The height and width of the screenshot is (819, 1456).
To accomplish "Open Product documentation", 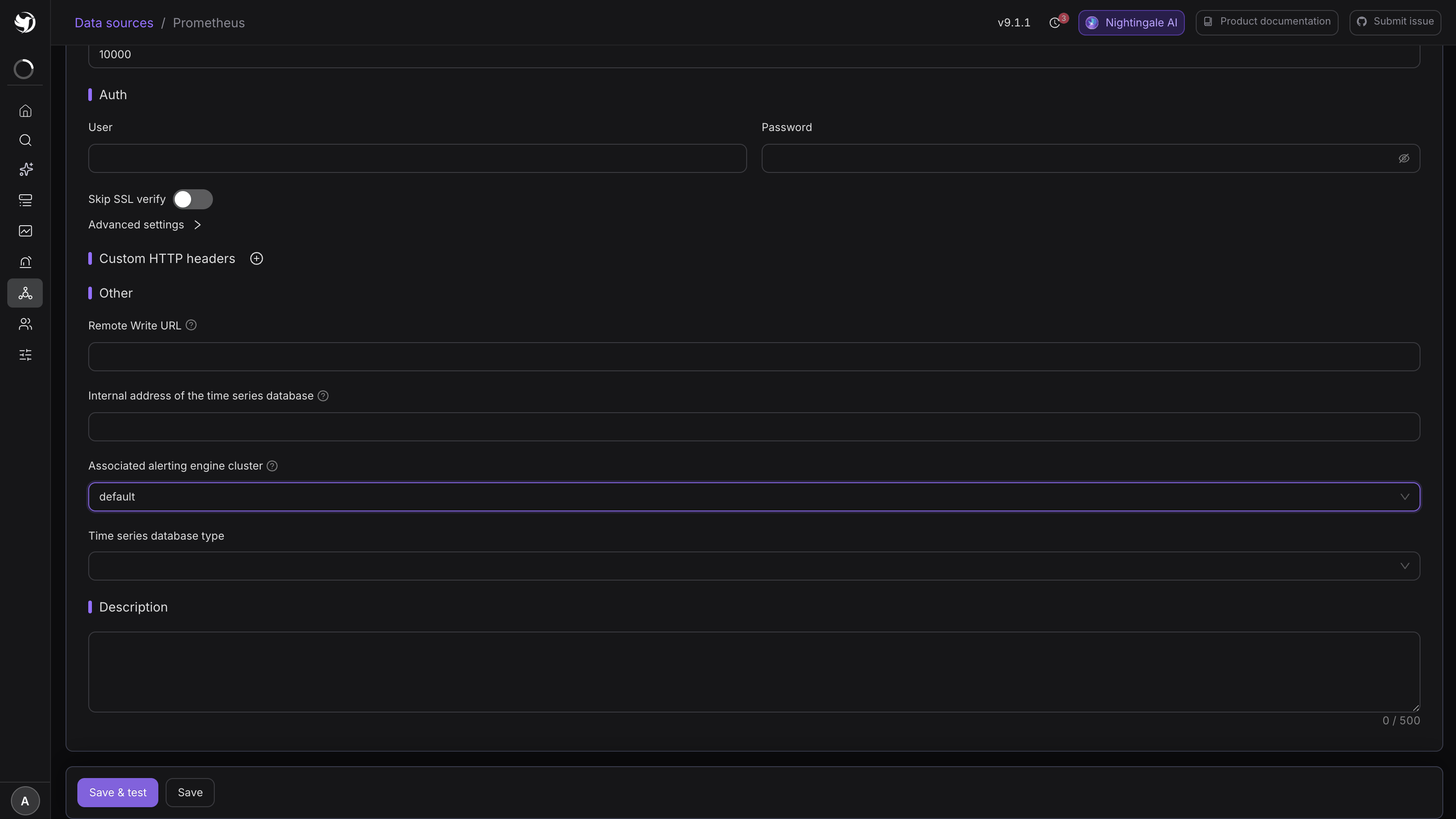I will [1267, 22].
